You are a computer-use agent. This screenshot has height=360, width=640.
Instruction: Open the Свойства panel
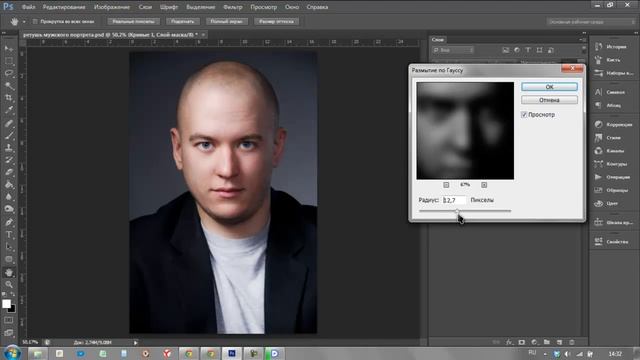pyautogui.click(x=612, y=242)
